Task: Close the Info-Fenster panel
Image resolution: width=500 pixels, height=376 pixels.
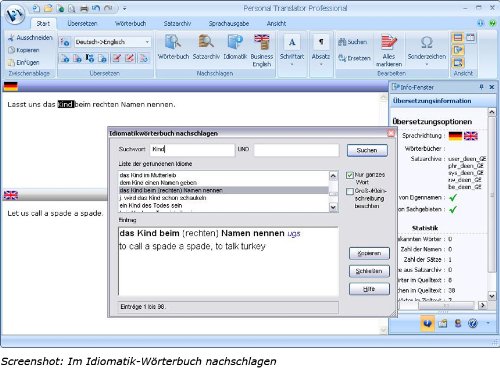Action: [492, 87]
